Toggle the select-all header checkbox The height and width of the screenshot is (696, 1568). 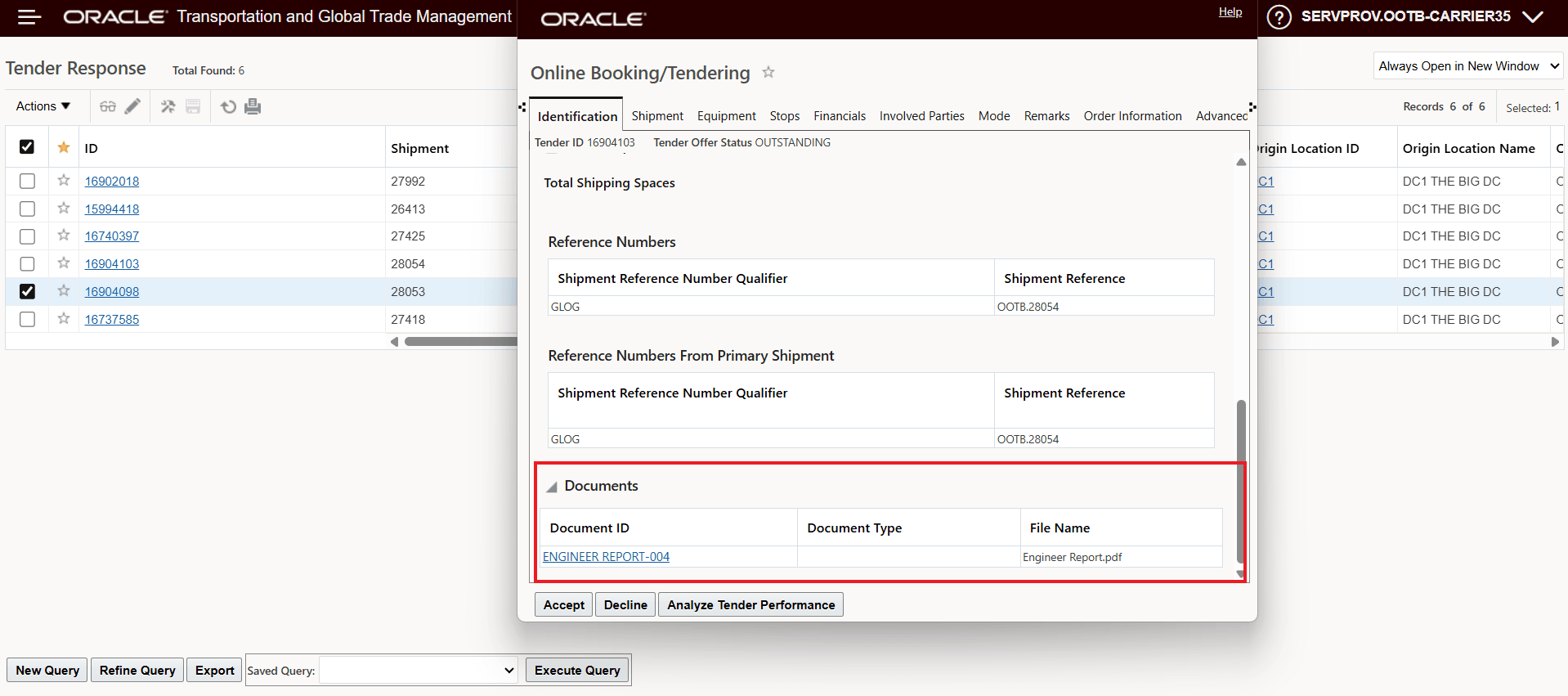(x=27, y=147)
